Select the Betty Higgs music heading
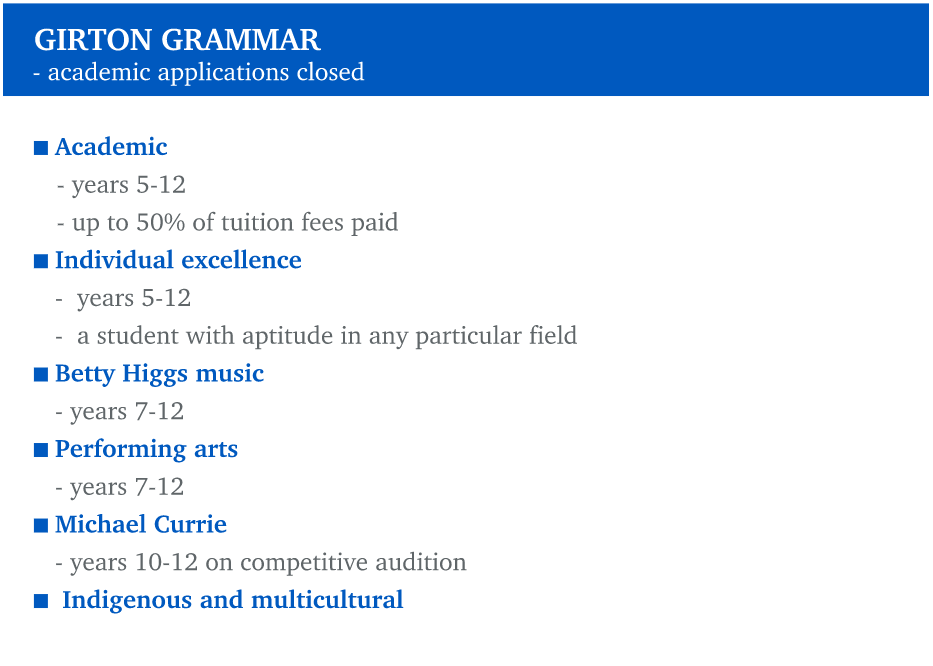Viewport: 933px width, 666px height. pos(159,374)
